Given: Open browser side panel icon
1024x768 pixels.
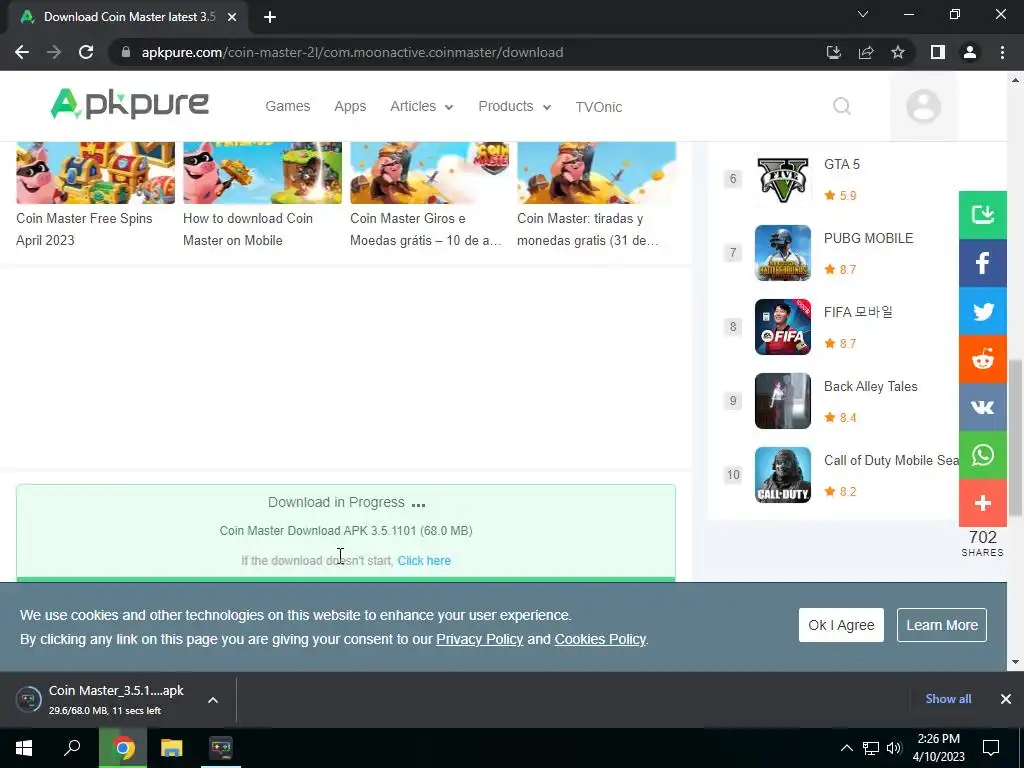Looking at the screenshot, I should [938, 52].
